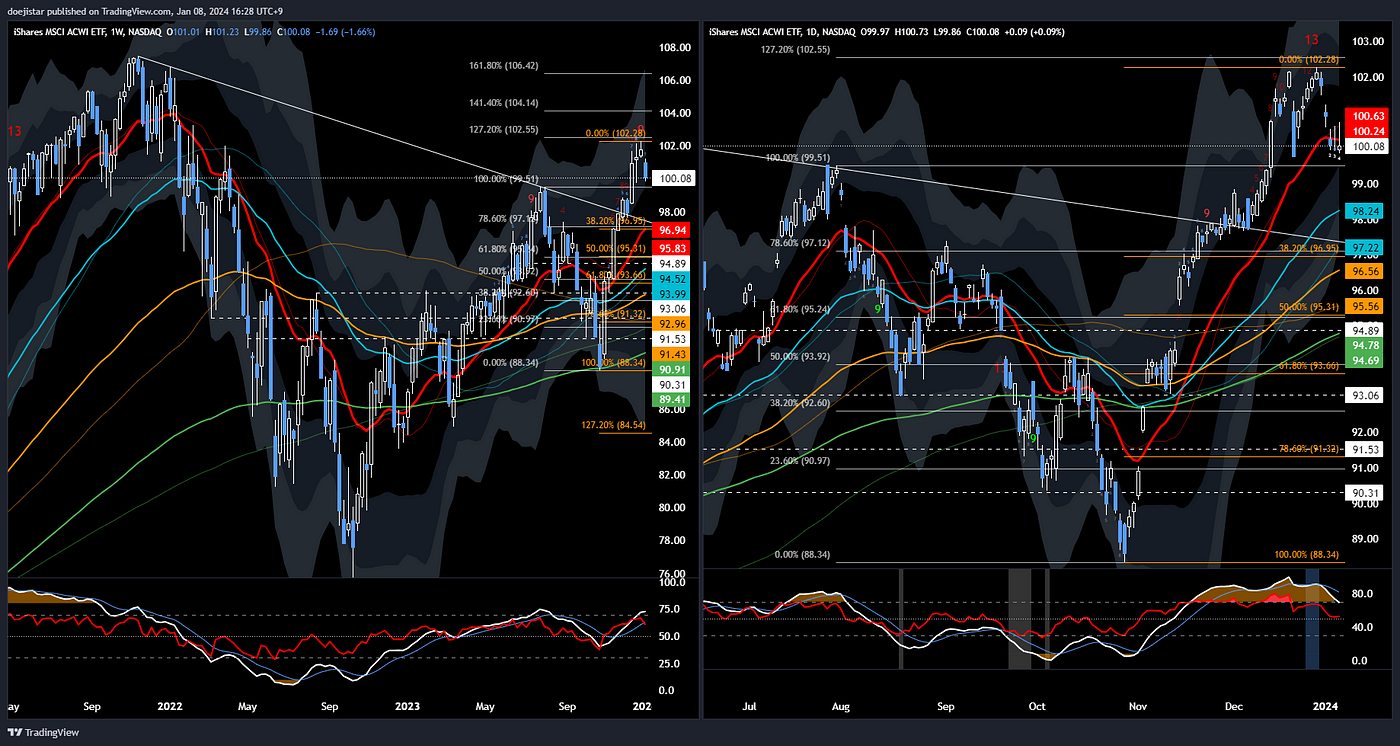Select 78.60% (97.12) Fibonacci label on daily chart
The height and width of the screenshot is (746, 1400).
pyautogui.click(x=799, y=243)
